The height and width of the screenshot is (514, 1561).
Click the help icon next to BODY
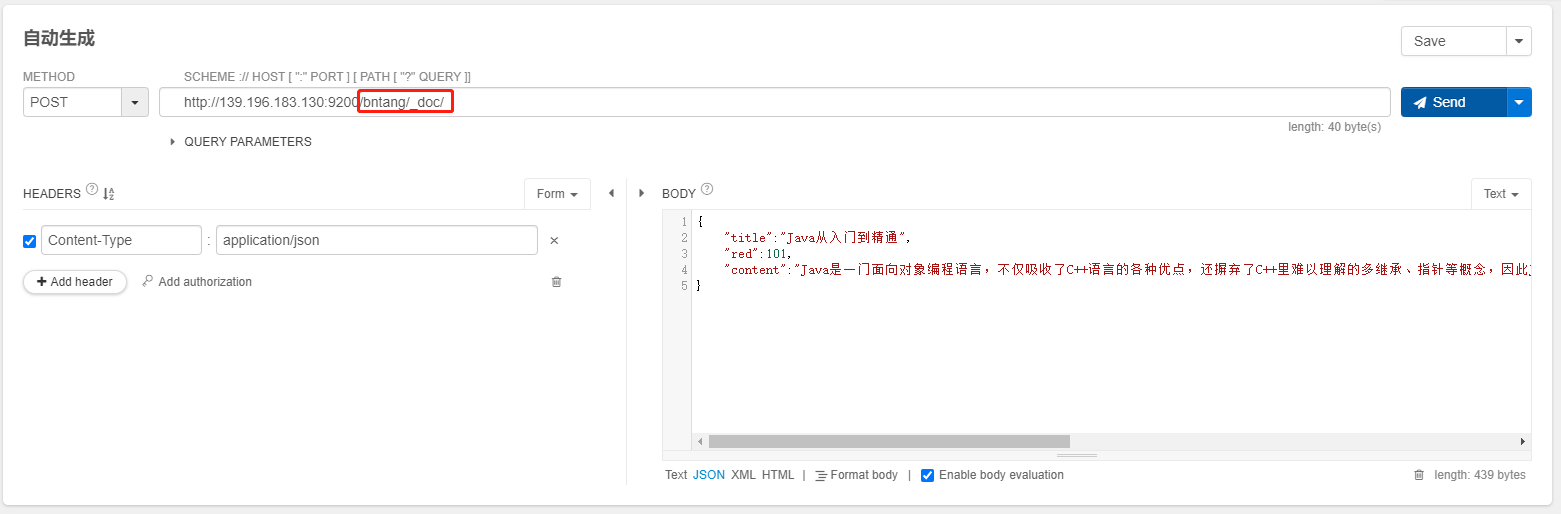pos(707,189)
